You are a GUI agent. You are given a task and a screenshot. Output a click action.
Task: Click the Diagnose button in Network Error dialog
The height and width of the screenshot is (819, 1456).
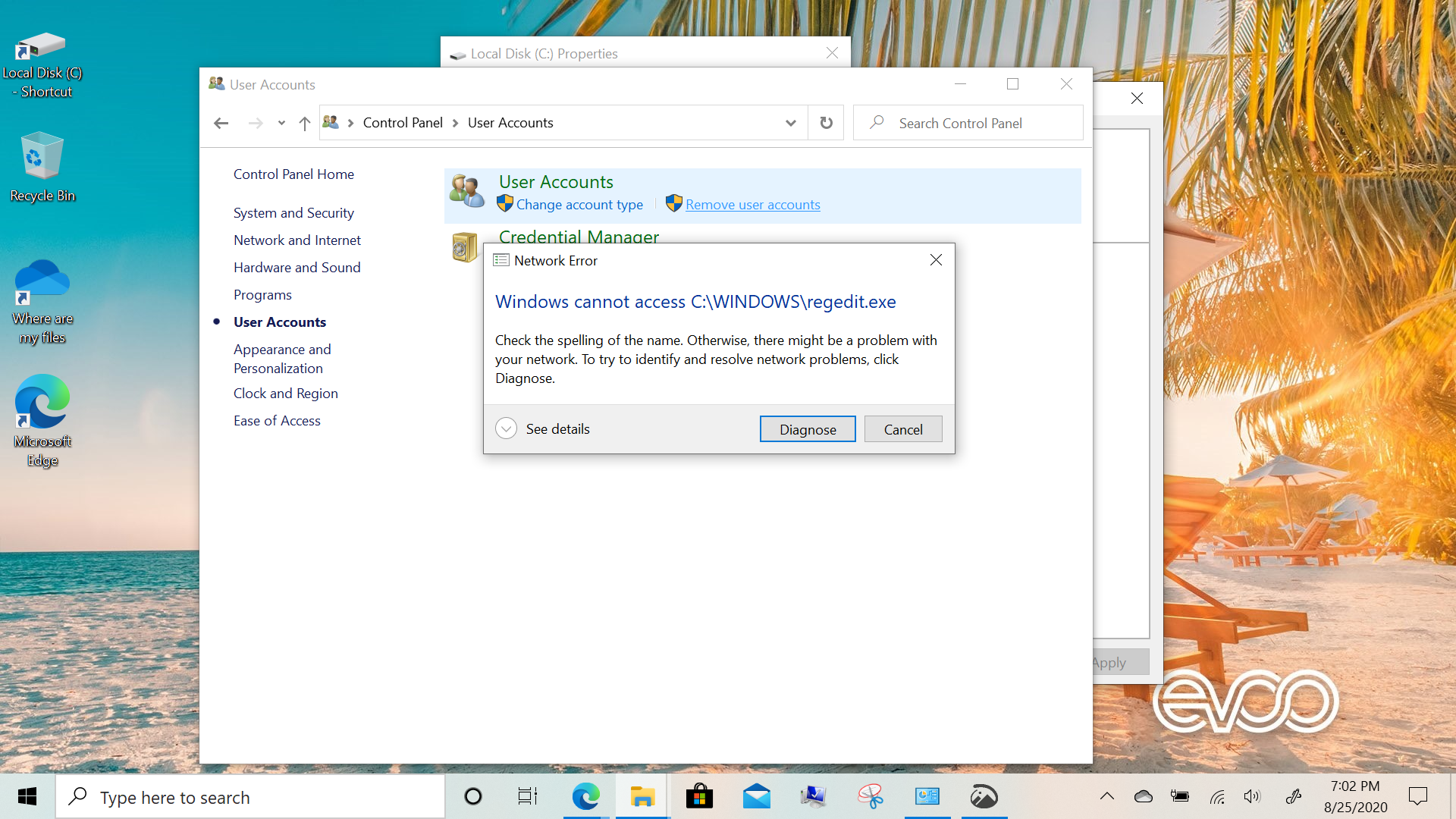[808, 429]
